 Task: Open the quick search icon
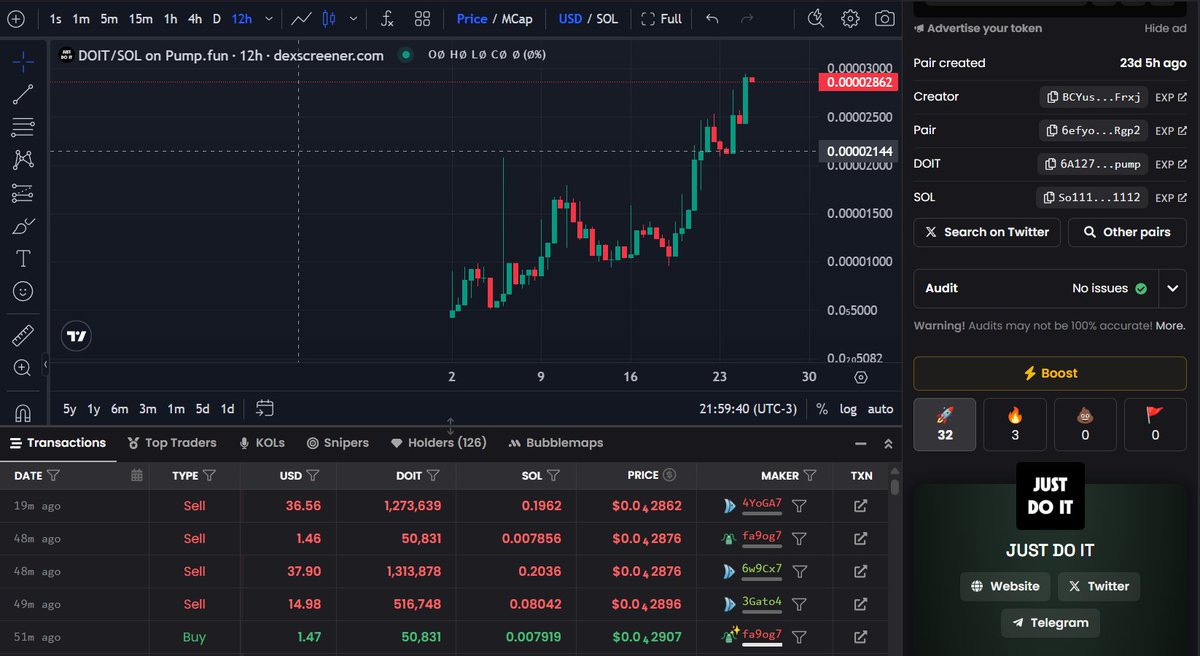[816, 18]
